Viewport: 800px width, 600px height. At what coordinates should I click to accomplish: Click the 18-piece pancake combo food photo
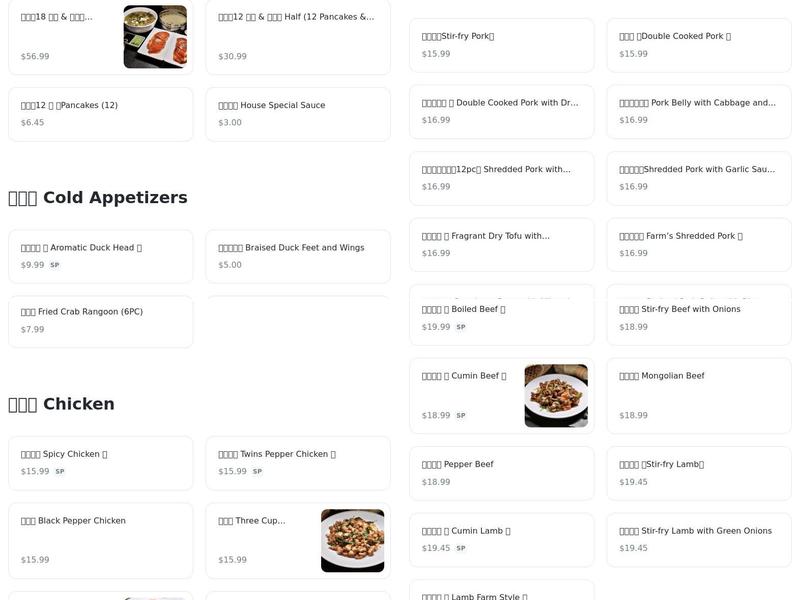(155, 37)
